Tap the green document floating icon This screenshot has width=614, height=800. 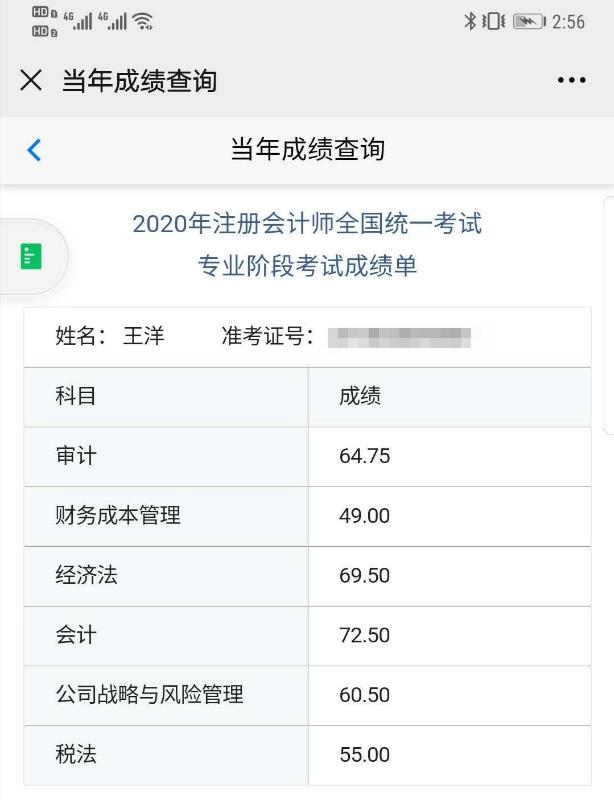coord(31,256)
